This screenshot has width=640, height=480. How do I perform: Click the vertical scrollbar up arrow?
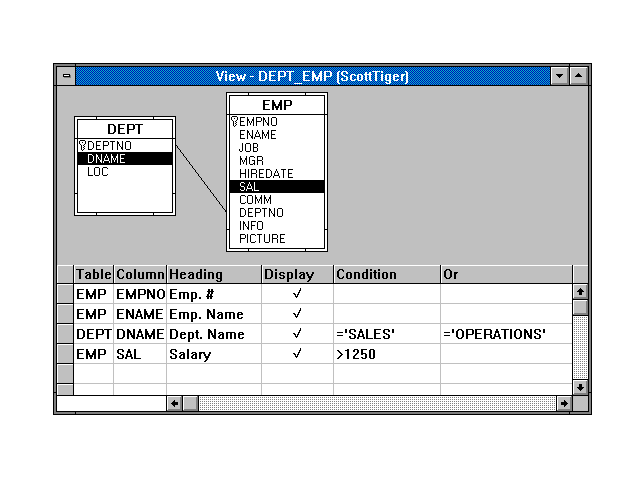click(x=580, y=292)
